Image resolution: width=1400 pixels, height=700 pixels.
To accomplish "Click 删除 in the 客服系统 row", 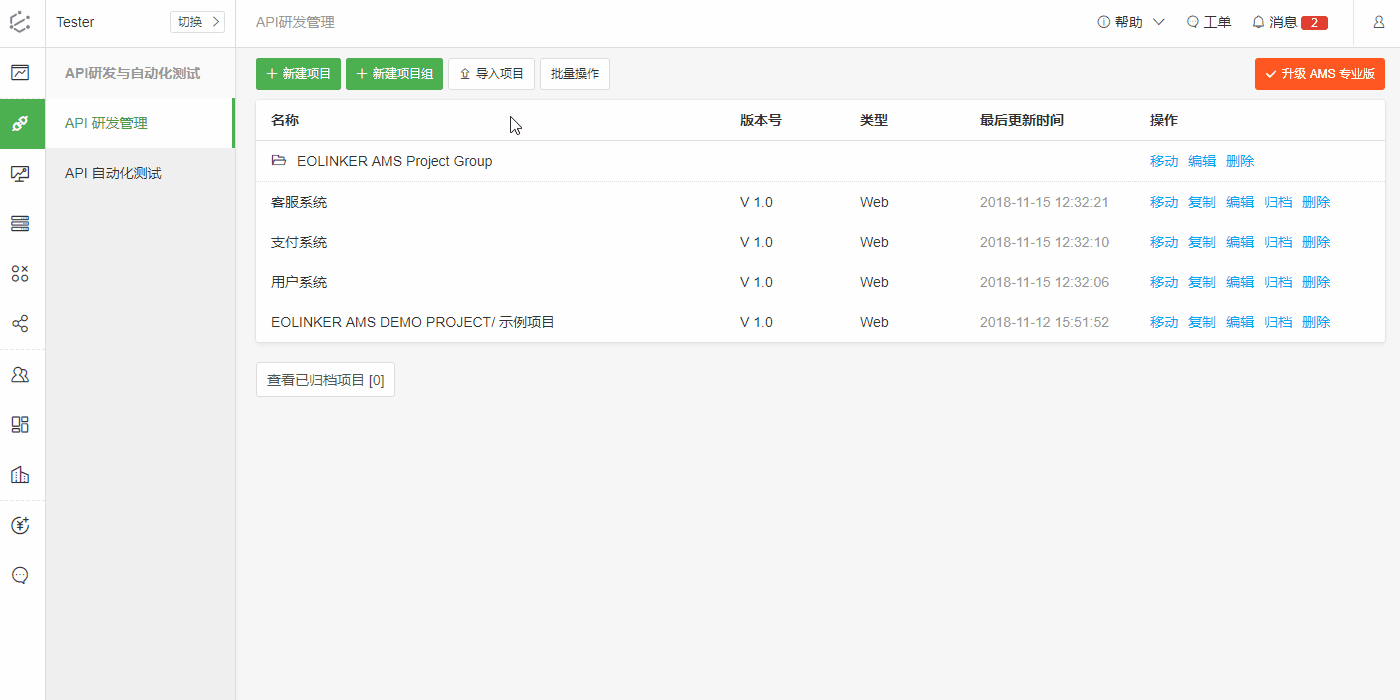I will [1316, 202].
